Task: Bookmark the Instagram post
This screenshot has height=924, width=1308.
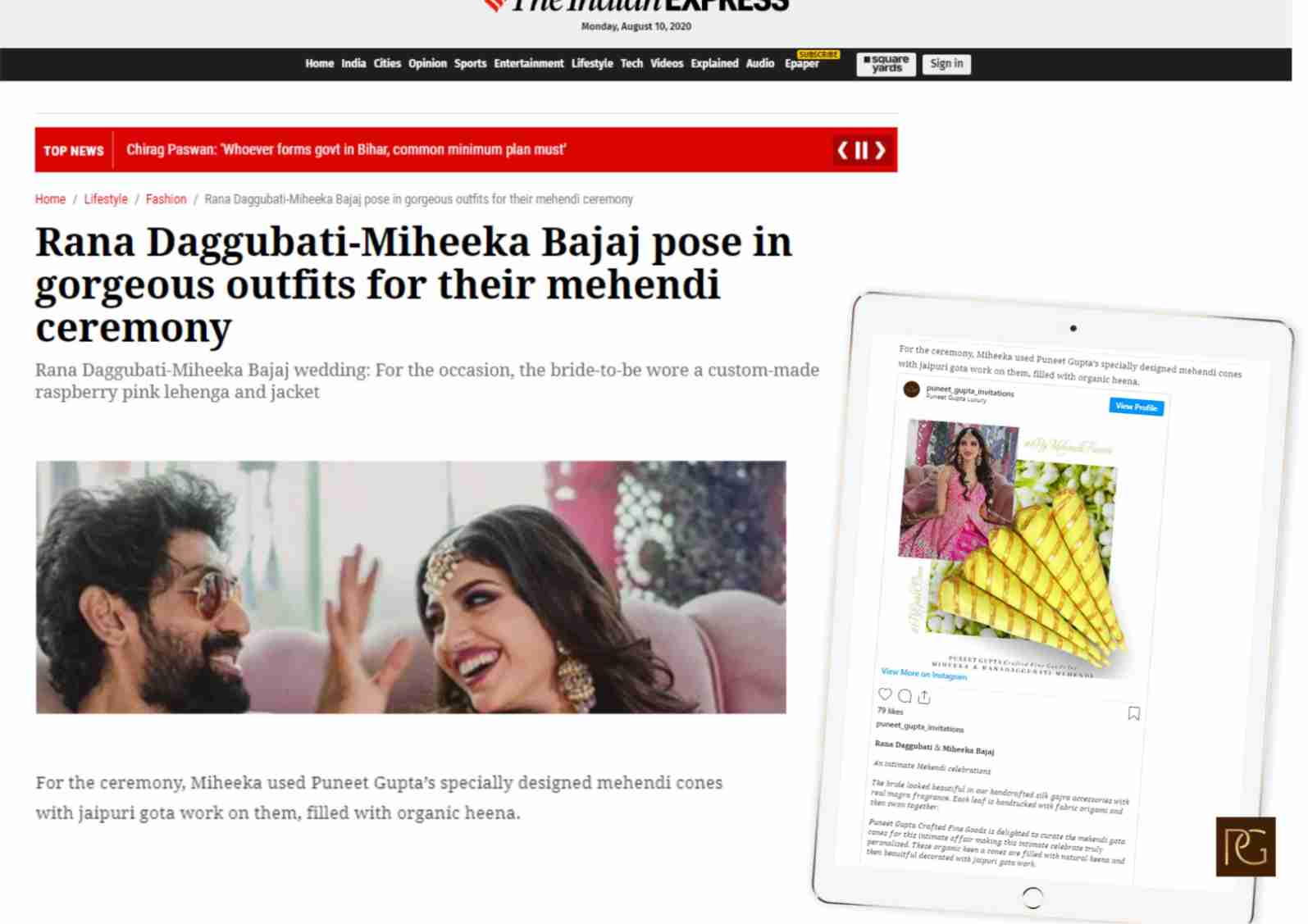Action: [1133, 713]
